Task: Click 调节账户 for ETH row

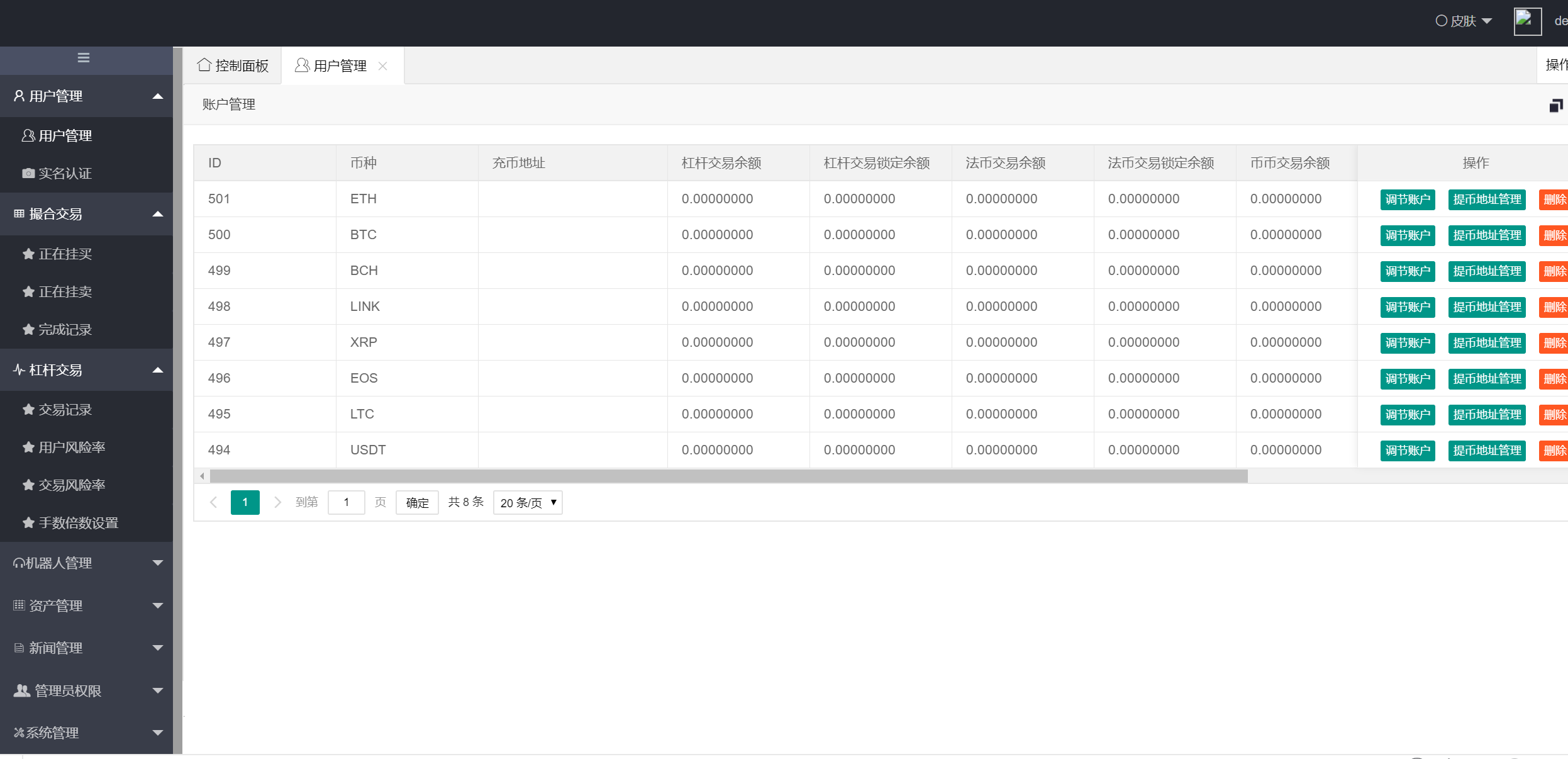Action: (1408, 200)
